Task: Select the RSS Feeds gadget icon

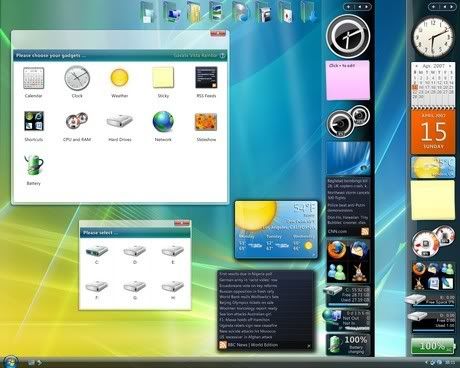Action: [206, 77]
